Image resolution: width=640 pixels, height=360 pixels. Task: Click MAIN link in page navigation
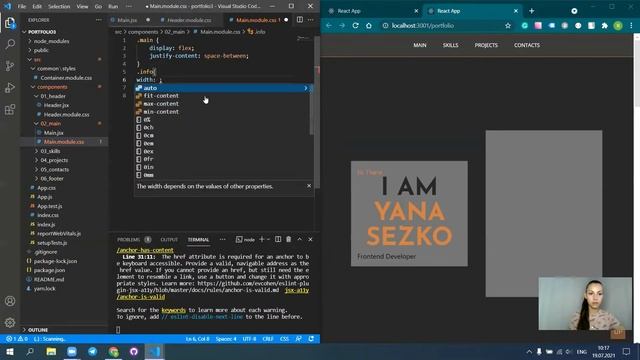(420, 45)
